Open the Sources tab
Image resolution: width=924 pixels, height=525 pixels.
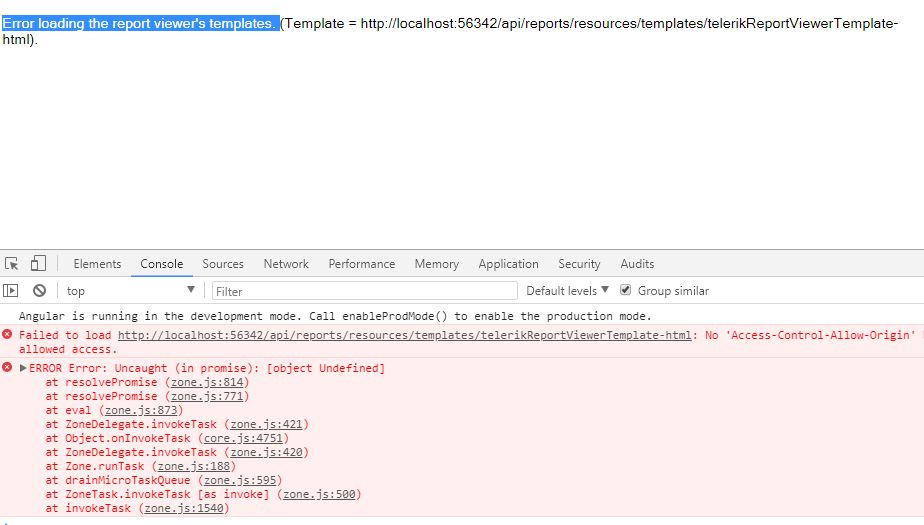pos(223,264)
